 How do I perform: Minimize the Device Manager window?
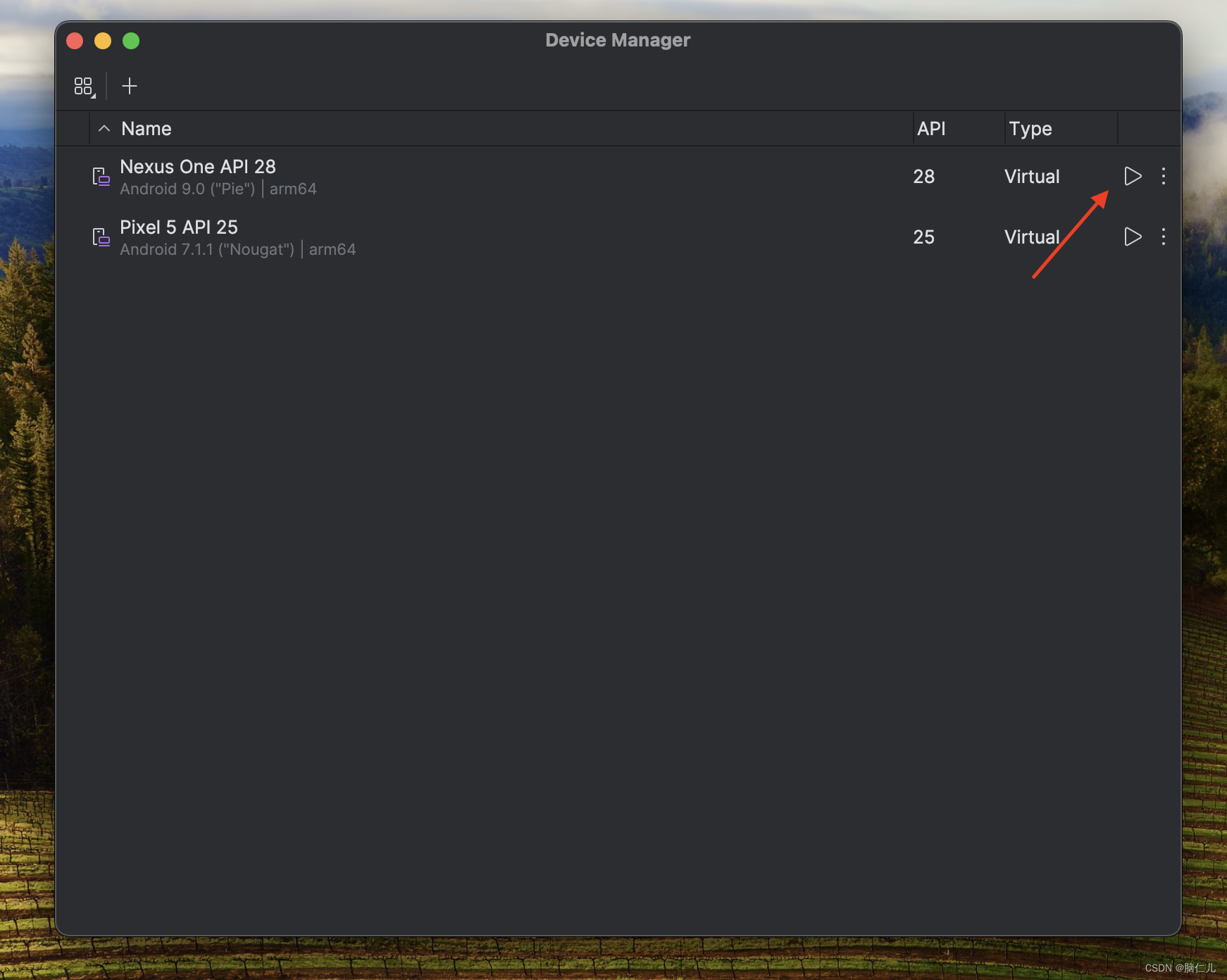click(x=103, y=41)
